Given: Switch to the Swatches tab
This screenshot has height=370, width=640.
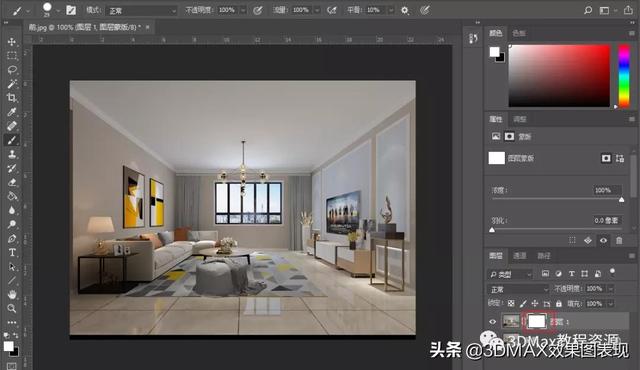Looking at the screenshot, I should coord(519,33).
